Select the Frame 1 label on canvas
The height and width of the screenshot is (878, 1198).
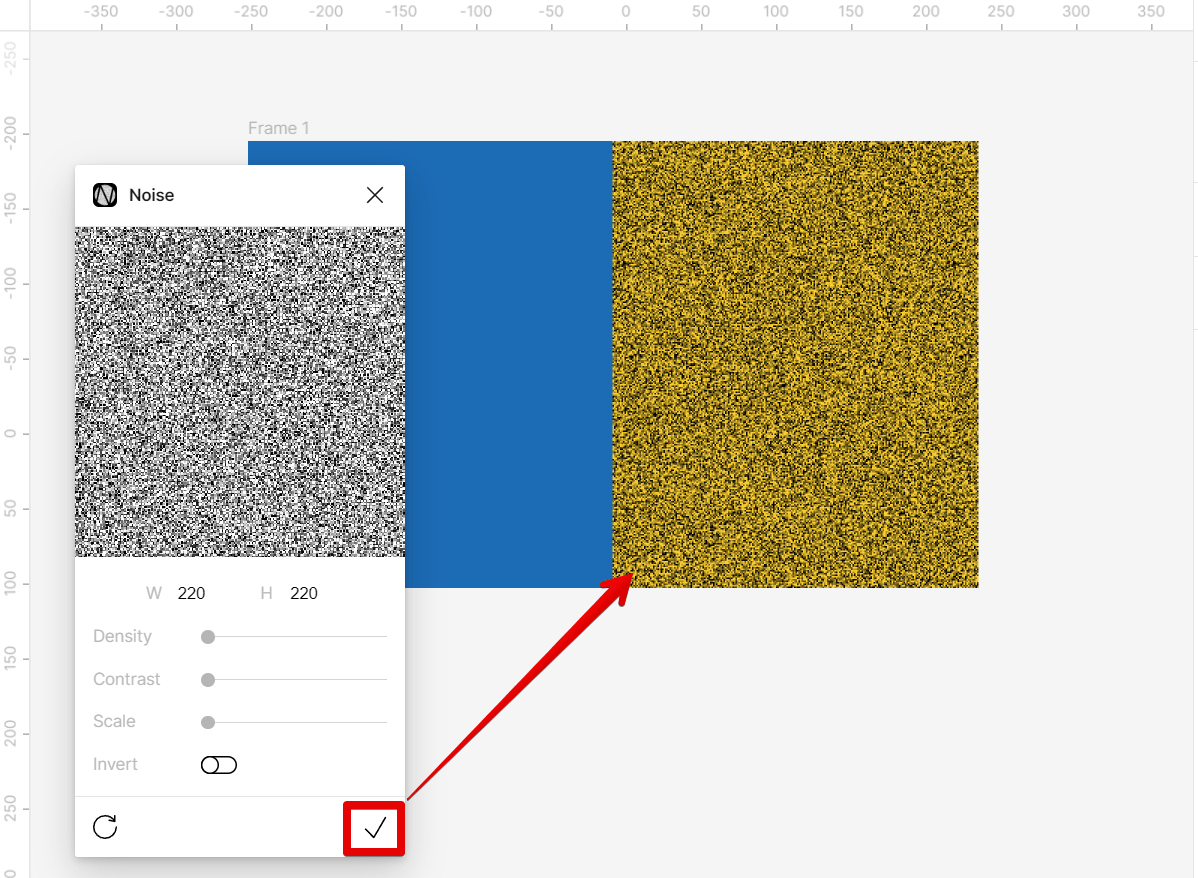(278, 128)
